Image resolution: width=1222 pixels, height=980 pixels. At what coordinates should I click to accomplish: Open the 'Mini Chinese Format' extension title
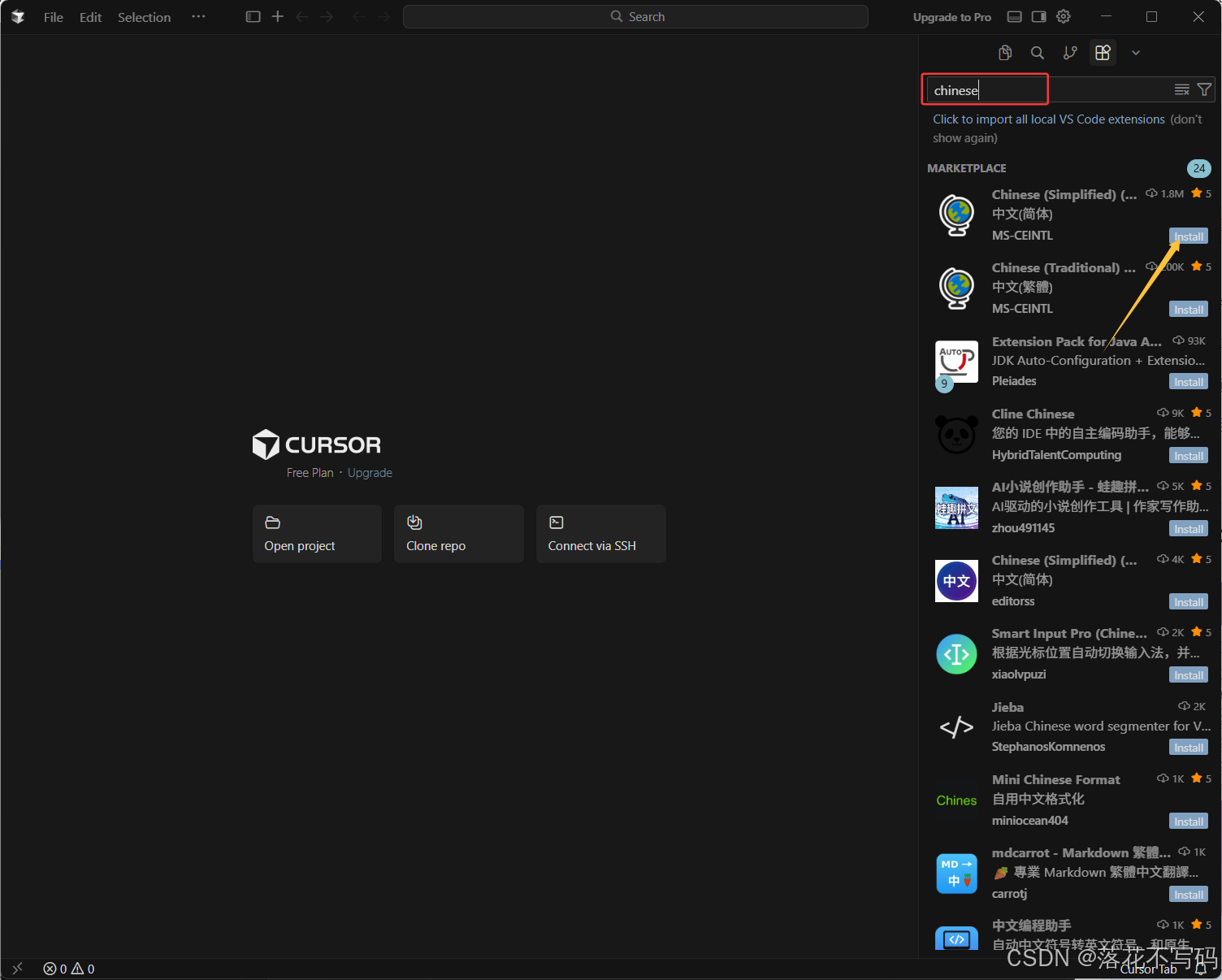coord(1055,780)
